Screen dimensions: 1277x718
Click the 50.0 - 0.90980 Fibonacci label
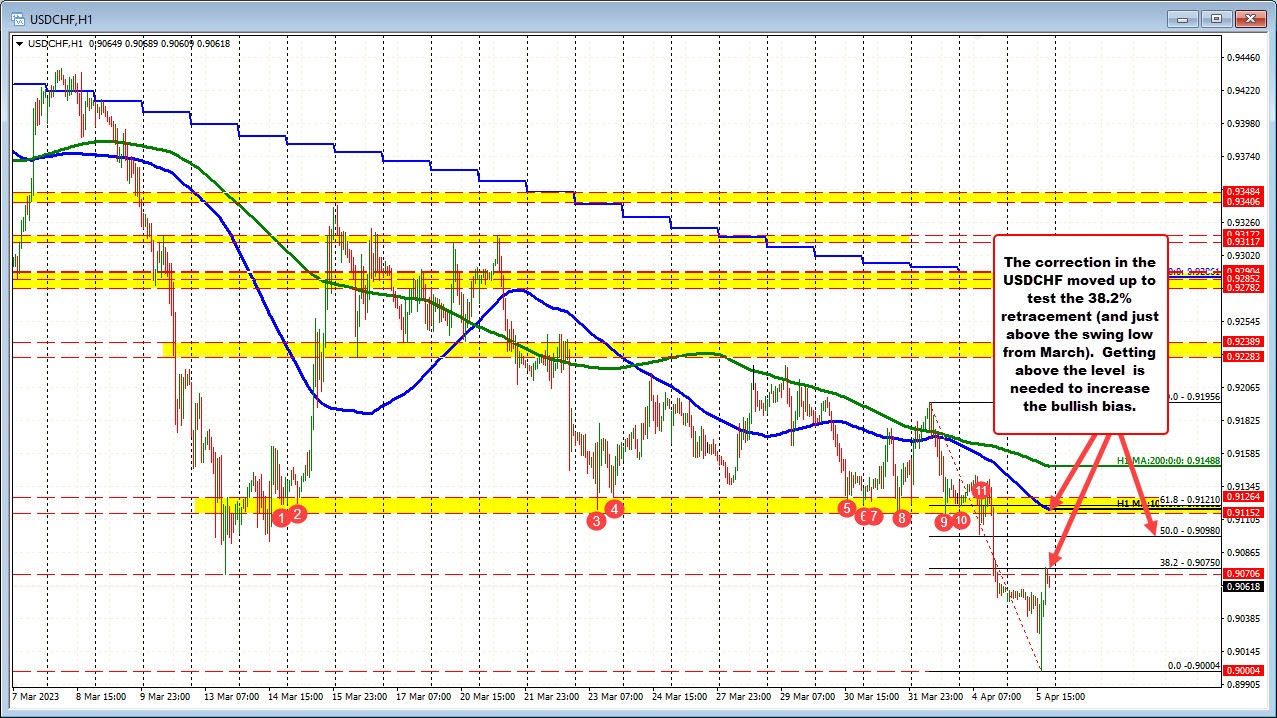tap(1189, 531)
